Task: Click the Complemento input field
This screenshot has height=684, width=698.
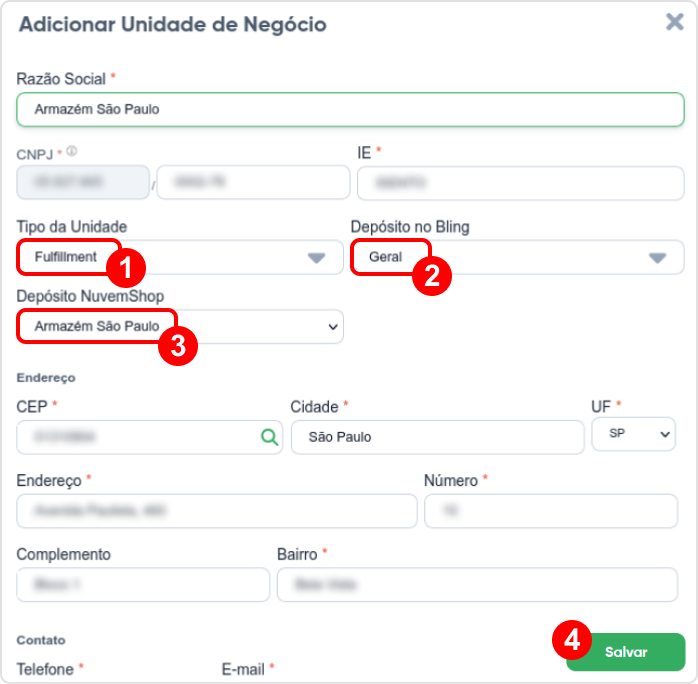Action: [143, 585]
